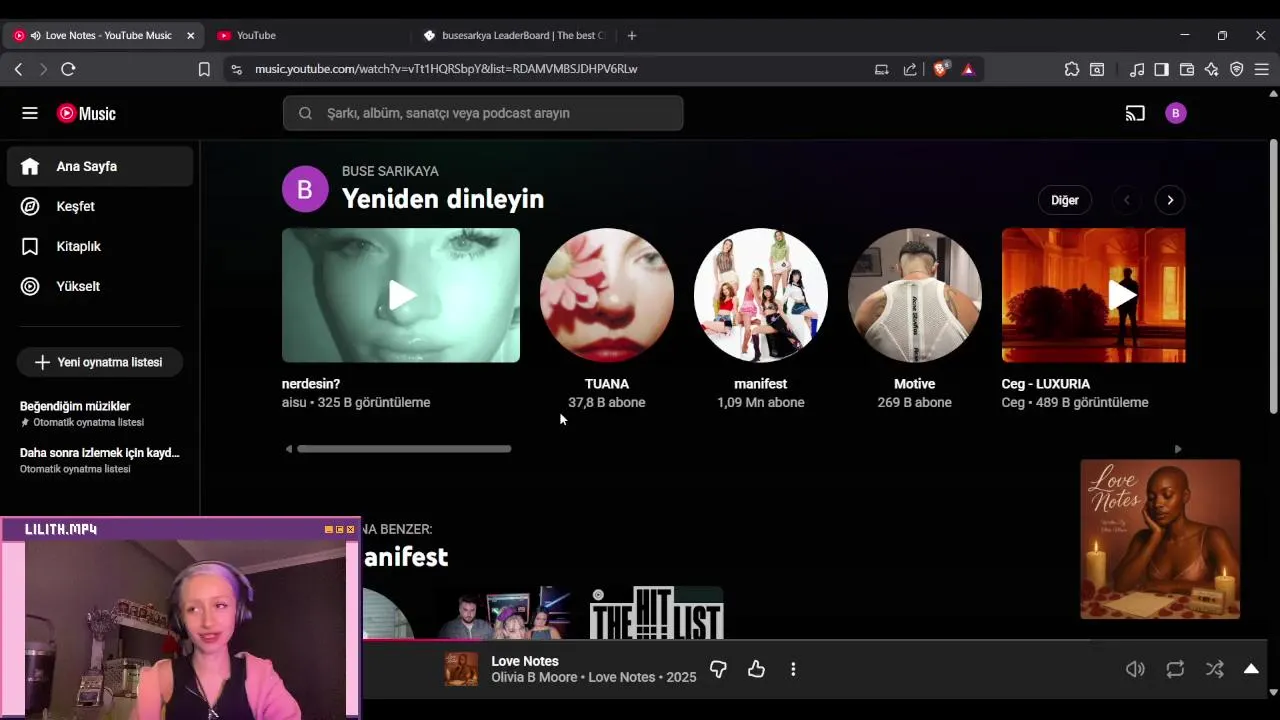Click the Yeniden dinleyin heading
1280x720 pixels.
click(x=443, y=199)
